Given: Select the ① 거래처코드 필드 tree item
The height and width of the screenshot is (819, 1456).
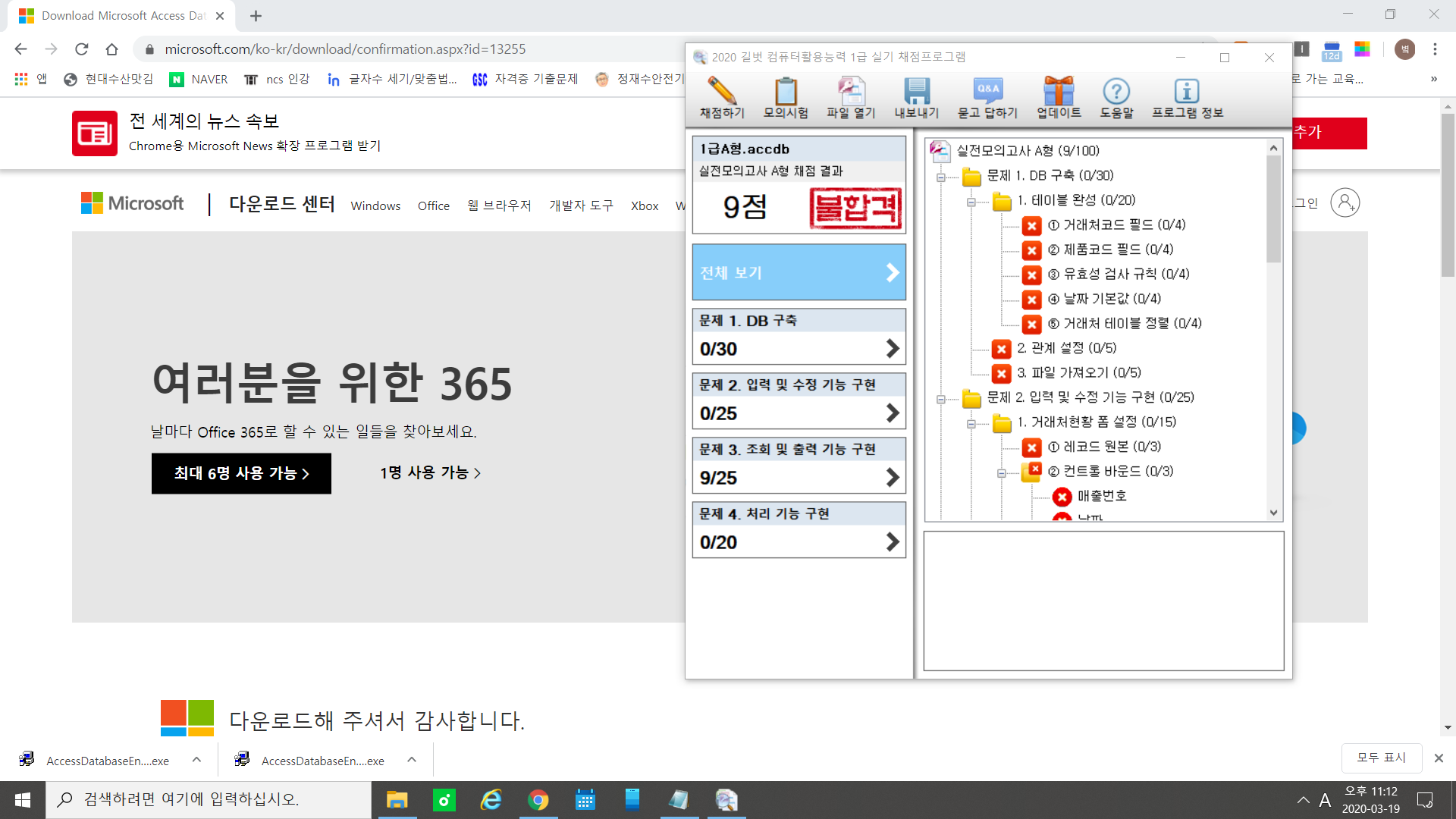Looking at the screenshot, I should coord(1116,224).
